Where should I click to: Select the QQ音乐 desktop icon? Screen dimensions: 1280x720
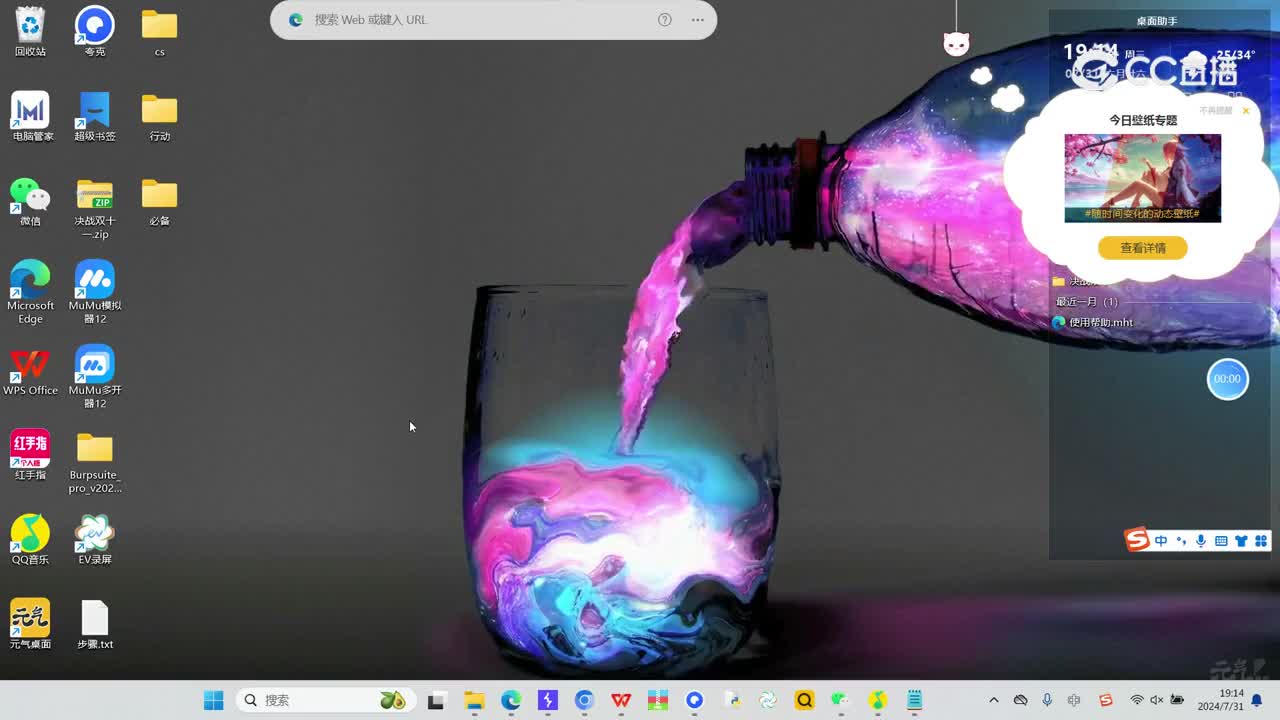click(x=30, y=540)
